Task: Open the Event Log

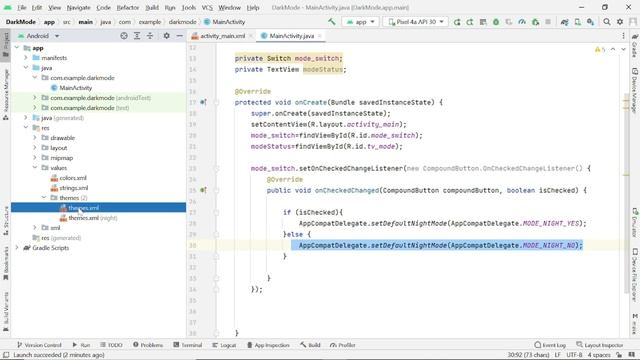Action: pyautogui.click(x=550, y=345)
